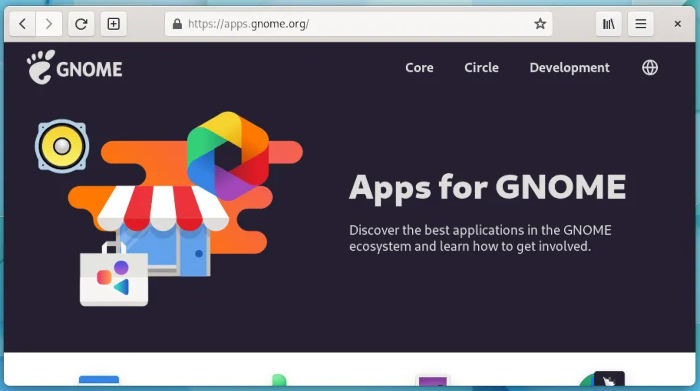Click the shopping bag illustration
Screen dimensions: 700x391
[x=114, y=275]
